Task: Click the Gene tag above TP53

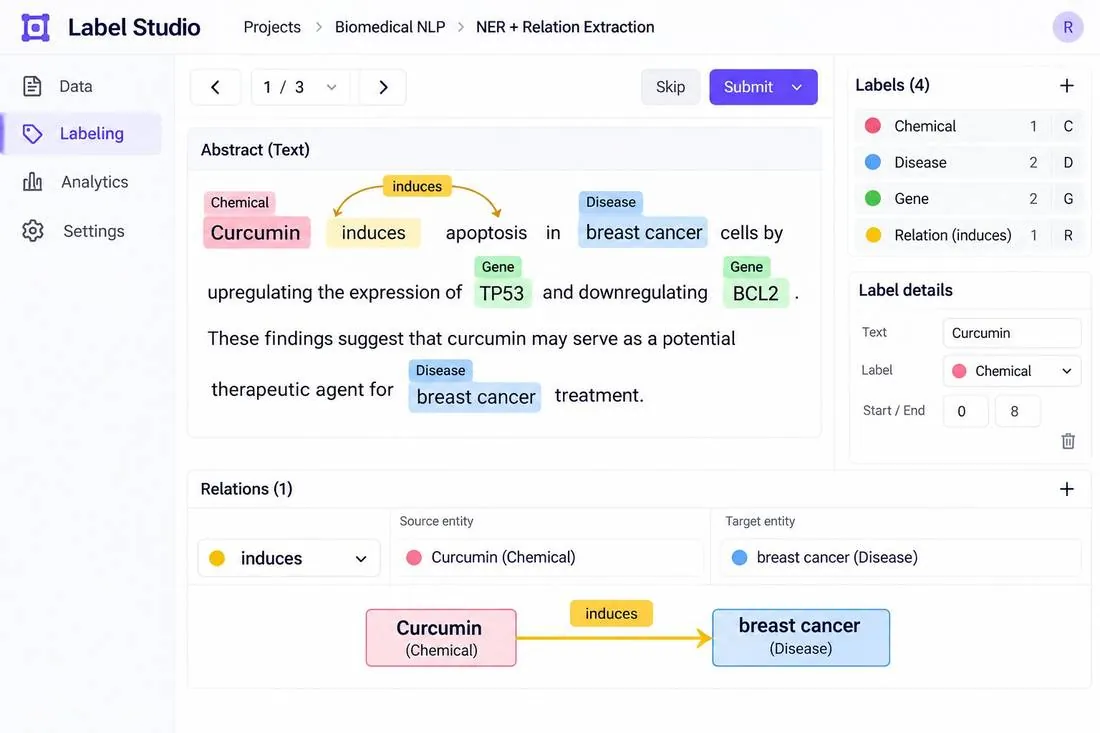Action: [x=497, y=267]
